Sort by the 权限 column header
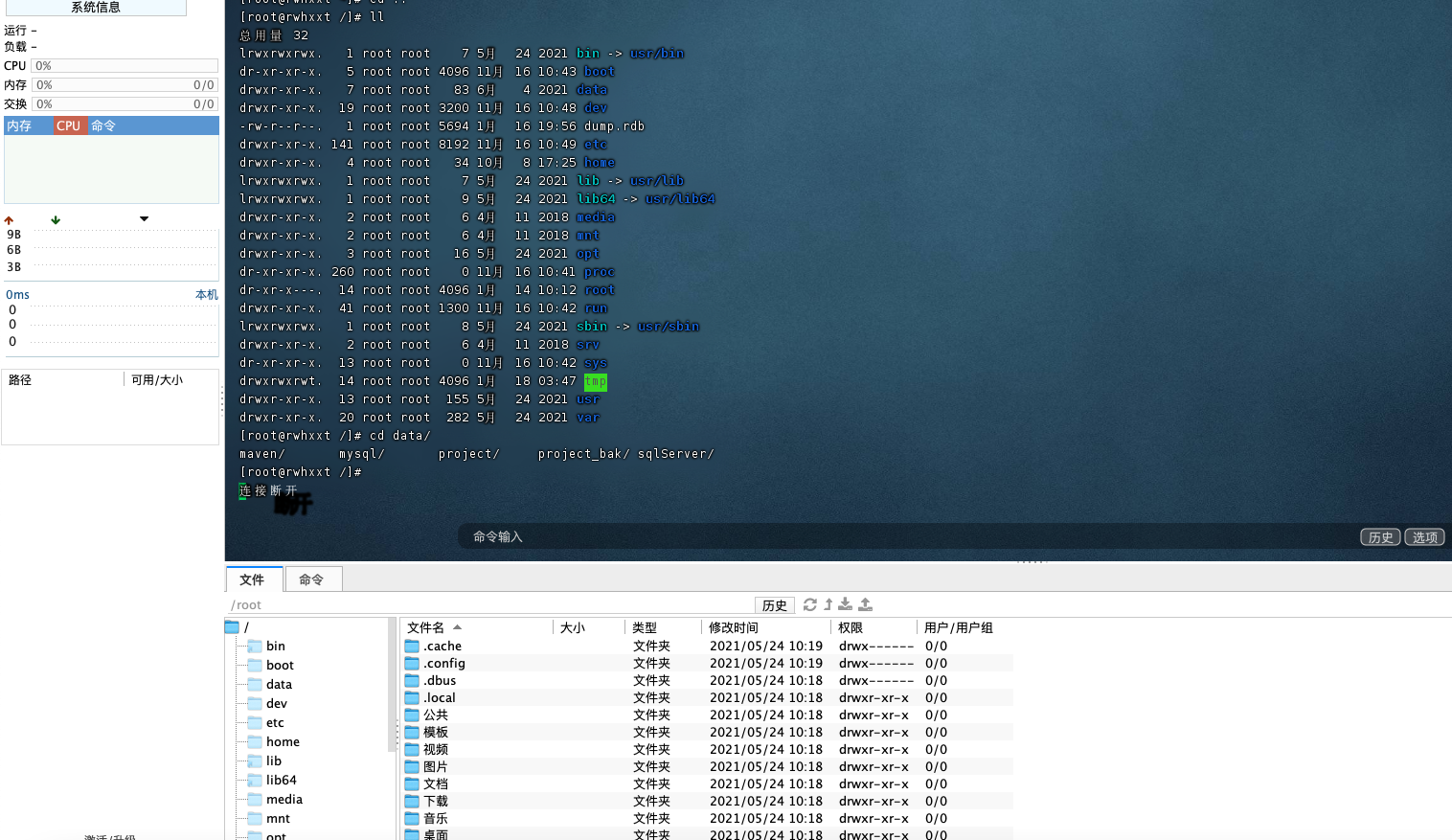The height and width of the screenshot is (840, 1452). coord(874,627)
